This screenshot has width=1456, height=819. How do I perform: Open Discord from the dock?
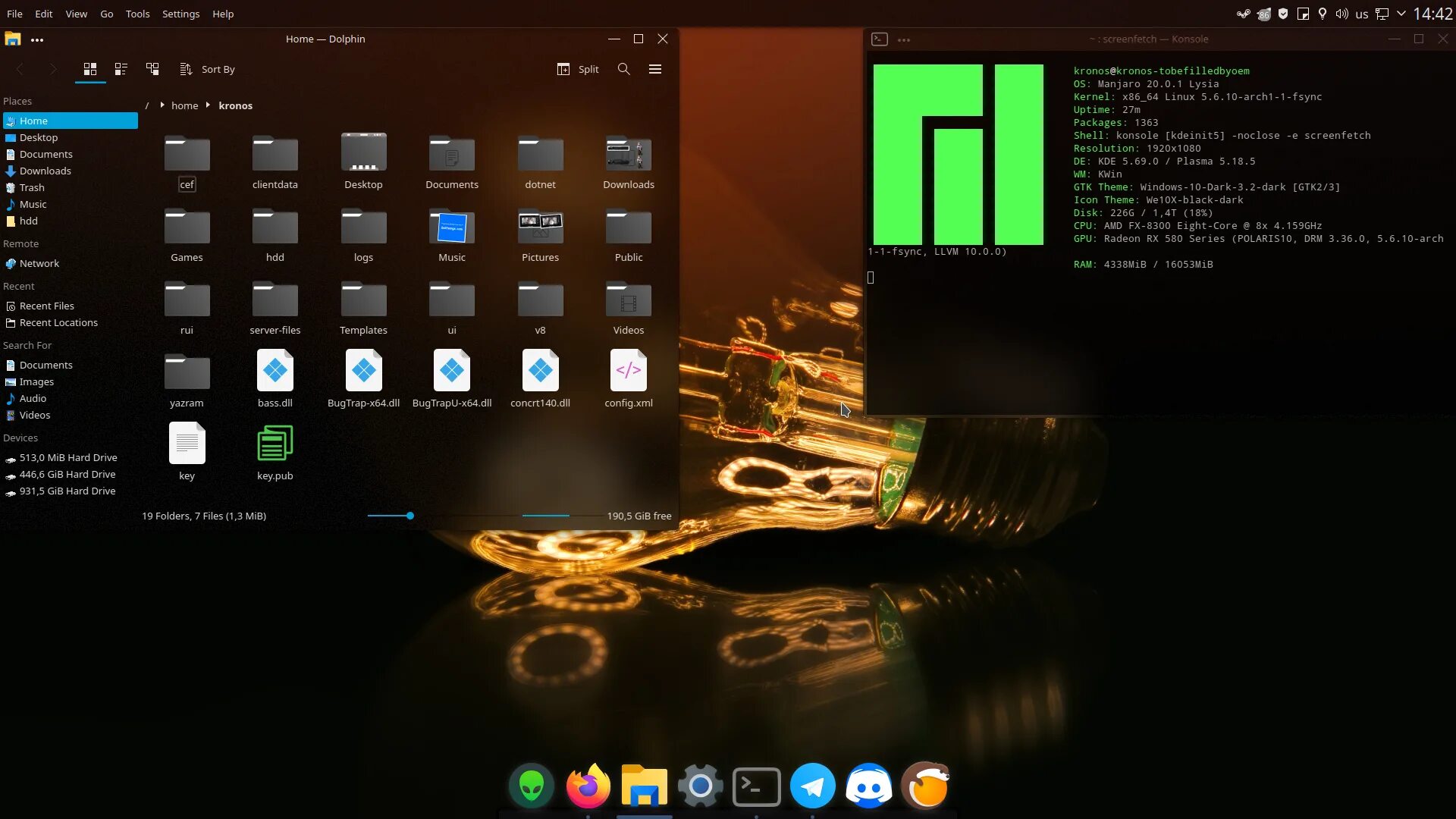869,786
